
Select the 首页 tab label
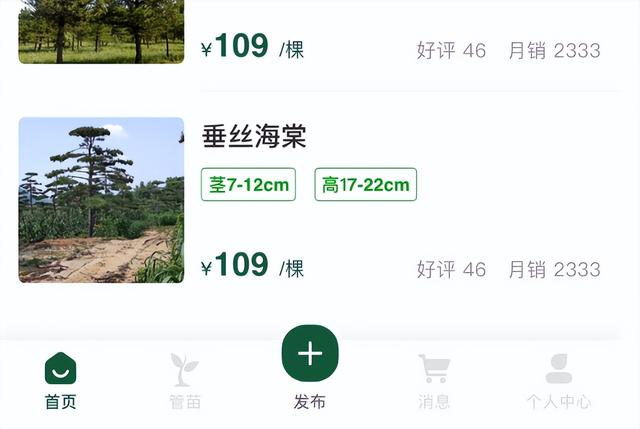tap(60, 402)
